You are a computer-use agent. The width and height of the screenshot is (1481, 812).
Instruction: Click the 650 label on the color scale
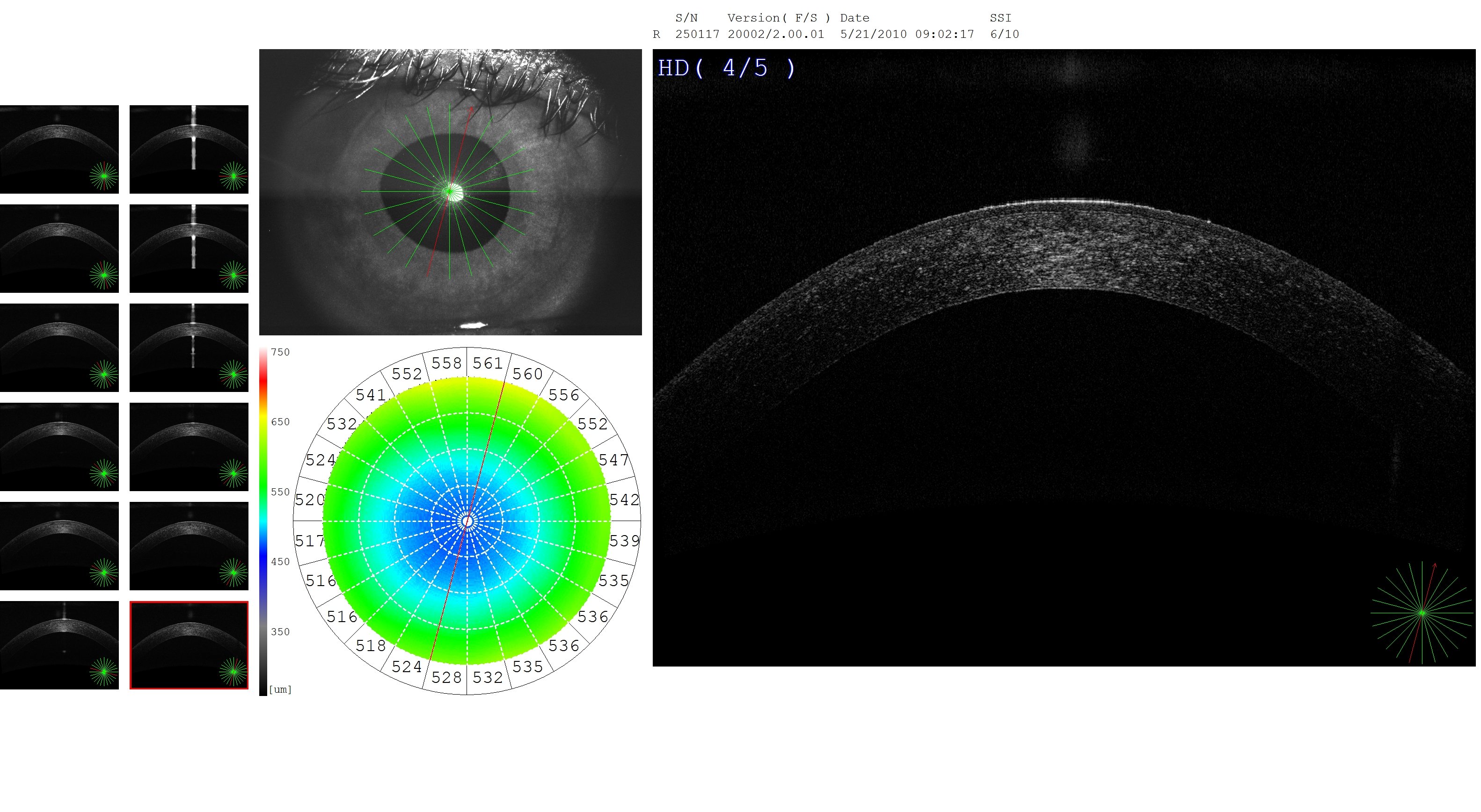click(x=281, y=422)
